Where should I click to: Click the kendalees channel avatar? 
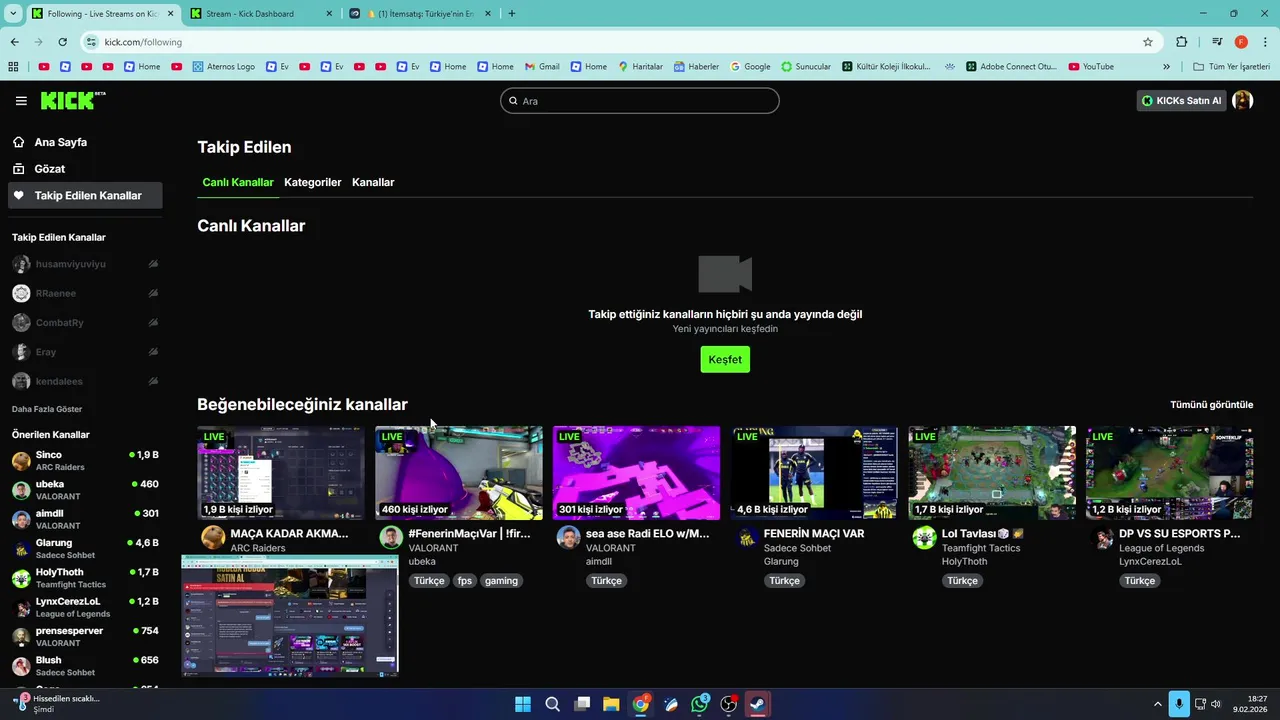21,381
